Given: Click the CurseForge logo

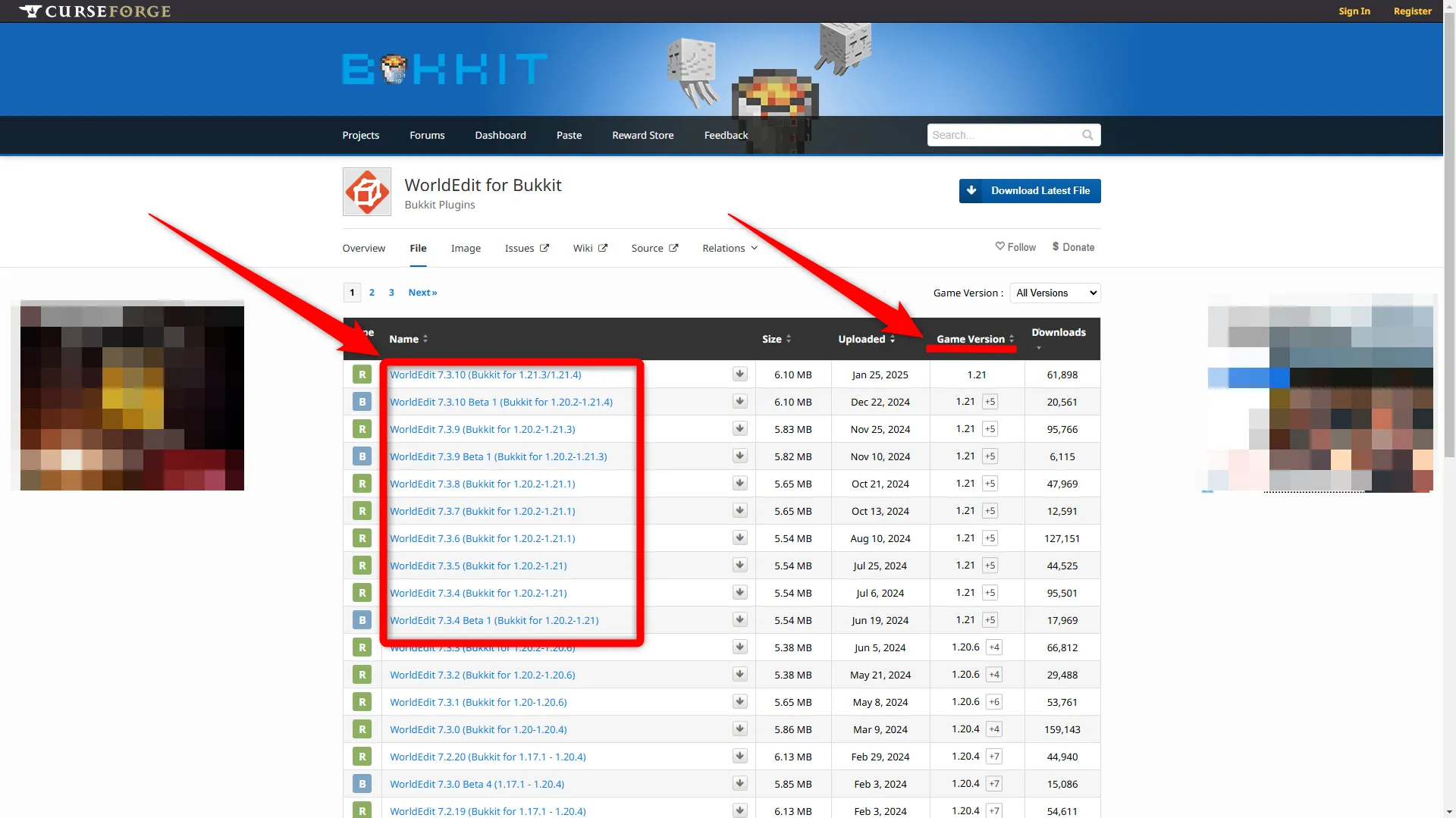Looking at the screenshot, I should 96,11.
